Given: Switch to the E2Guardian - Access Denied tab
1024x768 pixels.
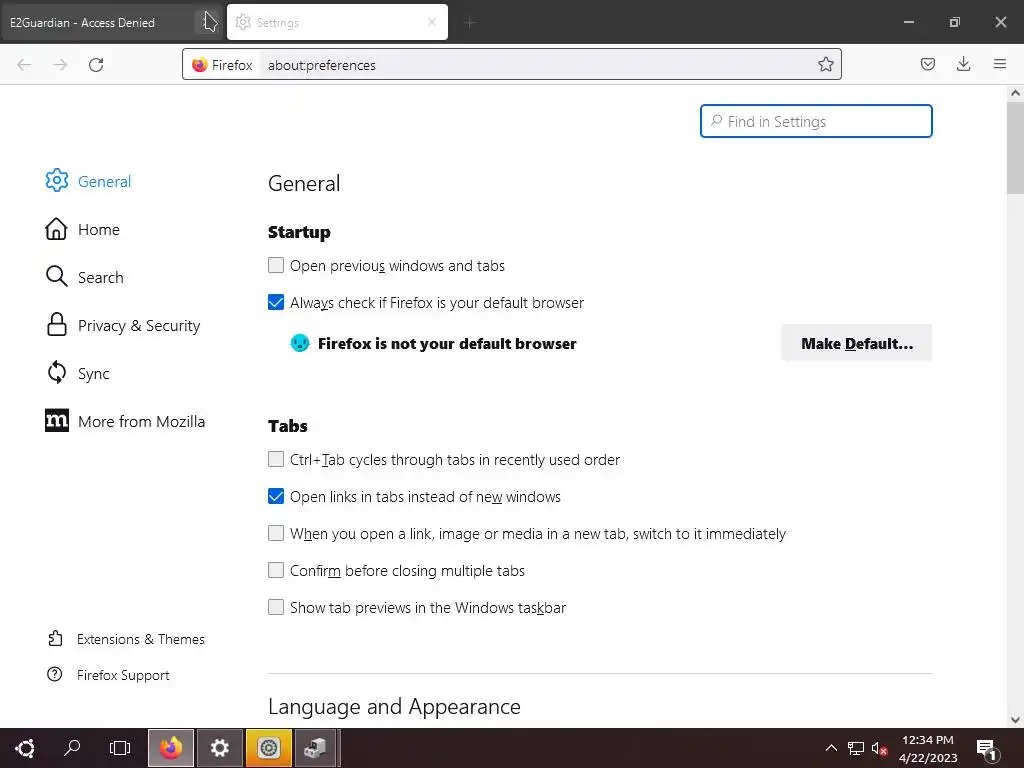Looking at the screenshot, I should coord(82,22).
